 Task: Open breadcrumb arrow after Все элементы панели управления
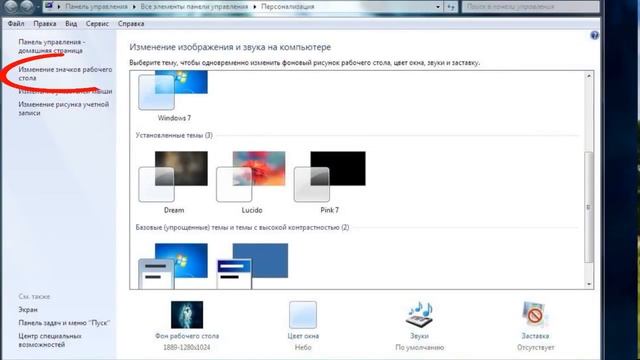[x=254, y=7]
